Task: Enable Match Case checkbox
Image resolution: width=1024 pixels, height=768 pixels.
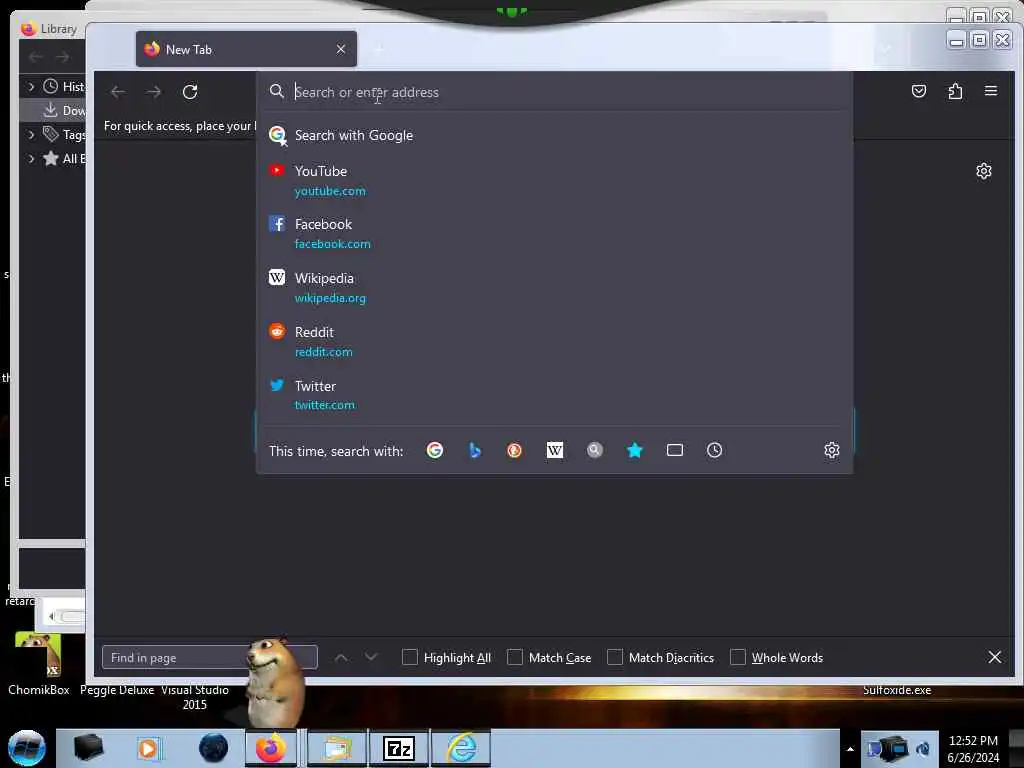Action: tap(515, 657)
